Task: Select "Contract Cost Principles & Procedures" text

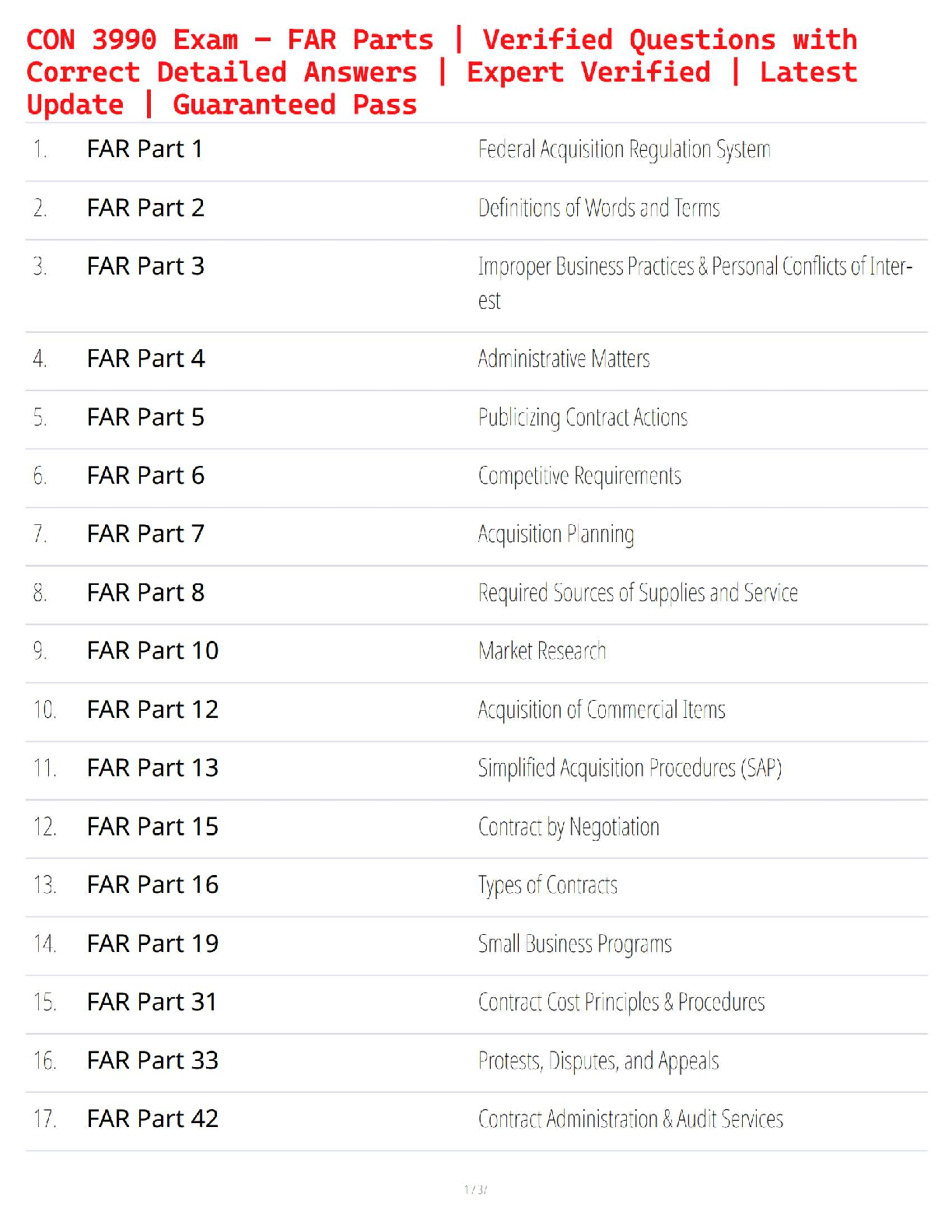Action: (x=621, y=1002)
